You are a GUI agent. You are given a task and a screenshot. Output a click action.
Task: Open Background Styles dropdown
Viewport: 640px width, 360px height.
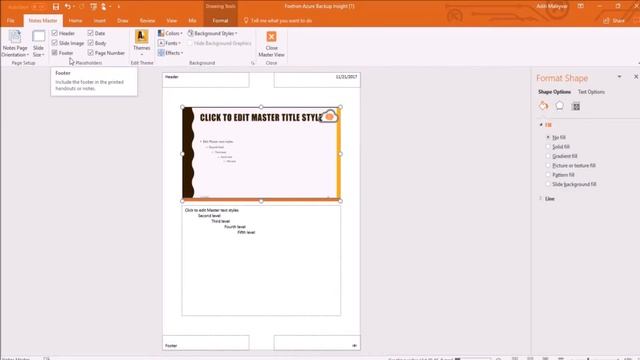(x=212, y=33)
